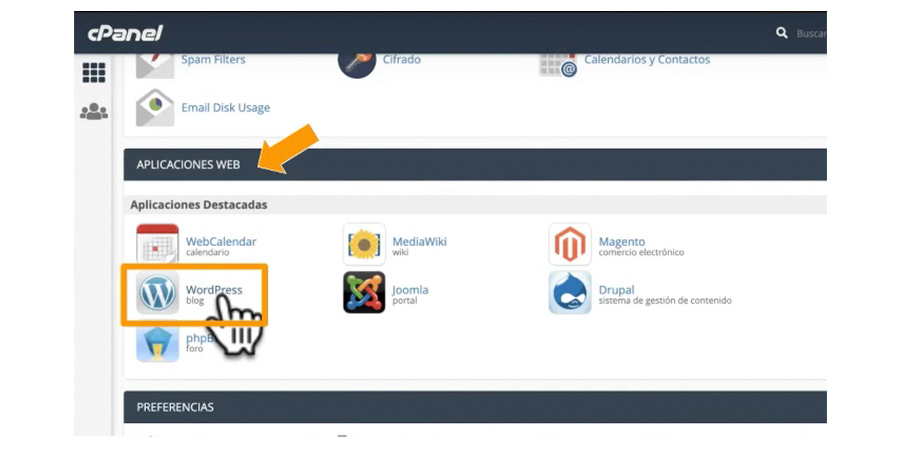
Task: Open the Joomla portal link
Action: 410,290
